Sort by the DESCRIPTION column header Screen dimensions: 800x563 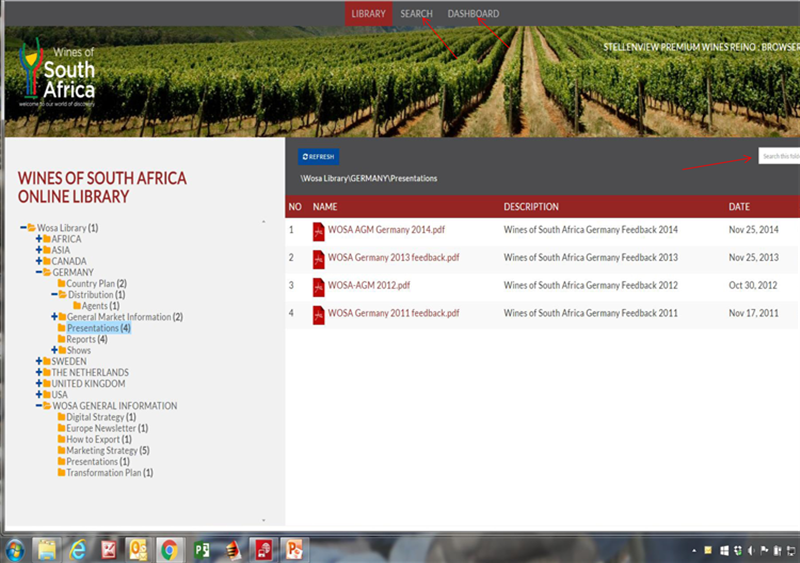pyautogui.click(x=531, y=207)
